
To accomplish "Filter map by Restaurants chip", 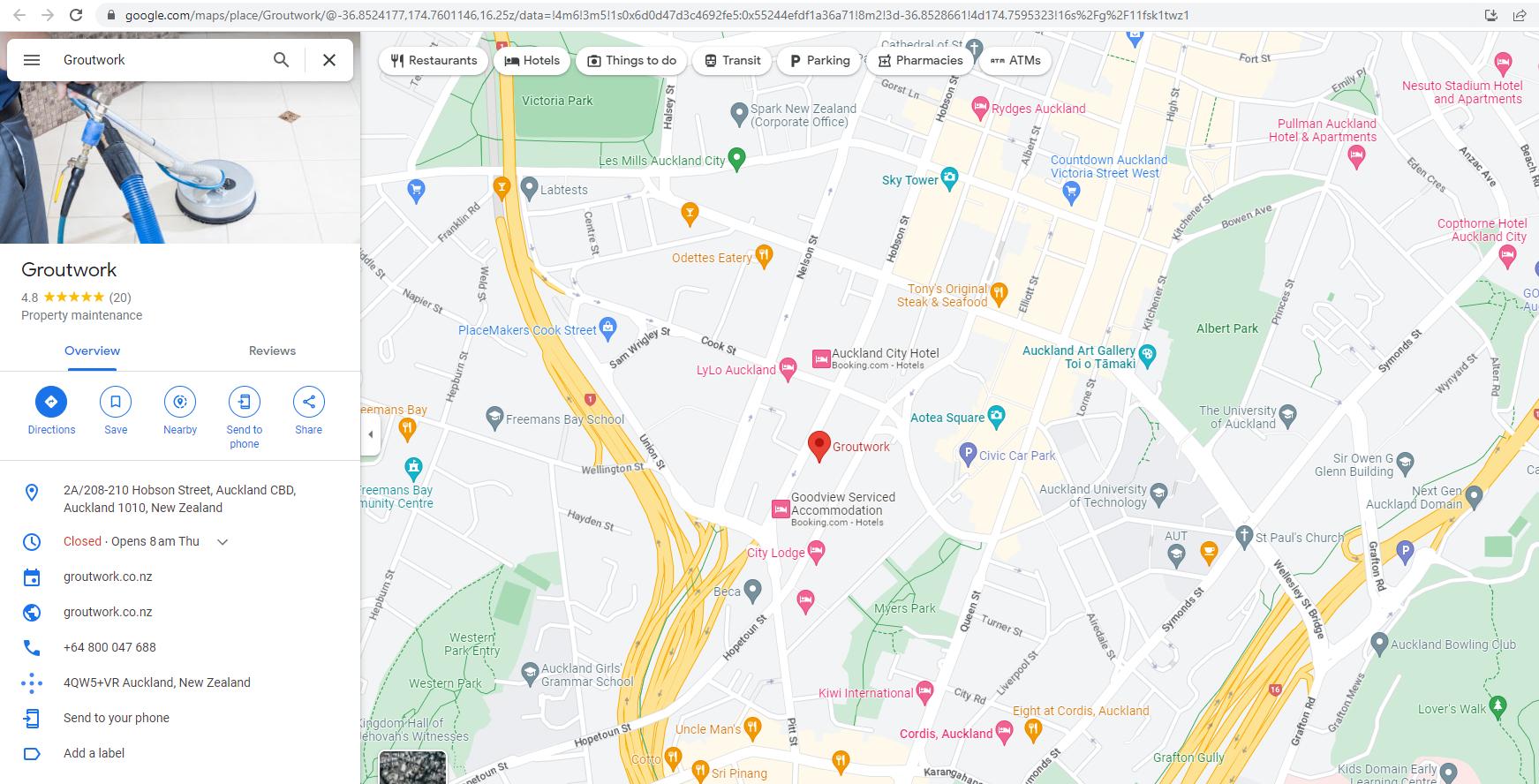I will (434, 60).
